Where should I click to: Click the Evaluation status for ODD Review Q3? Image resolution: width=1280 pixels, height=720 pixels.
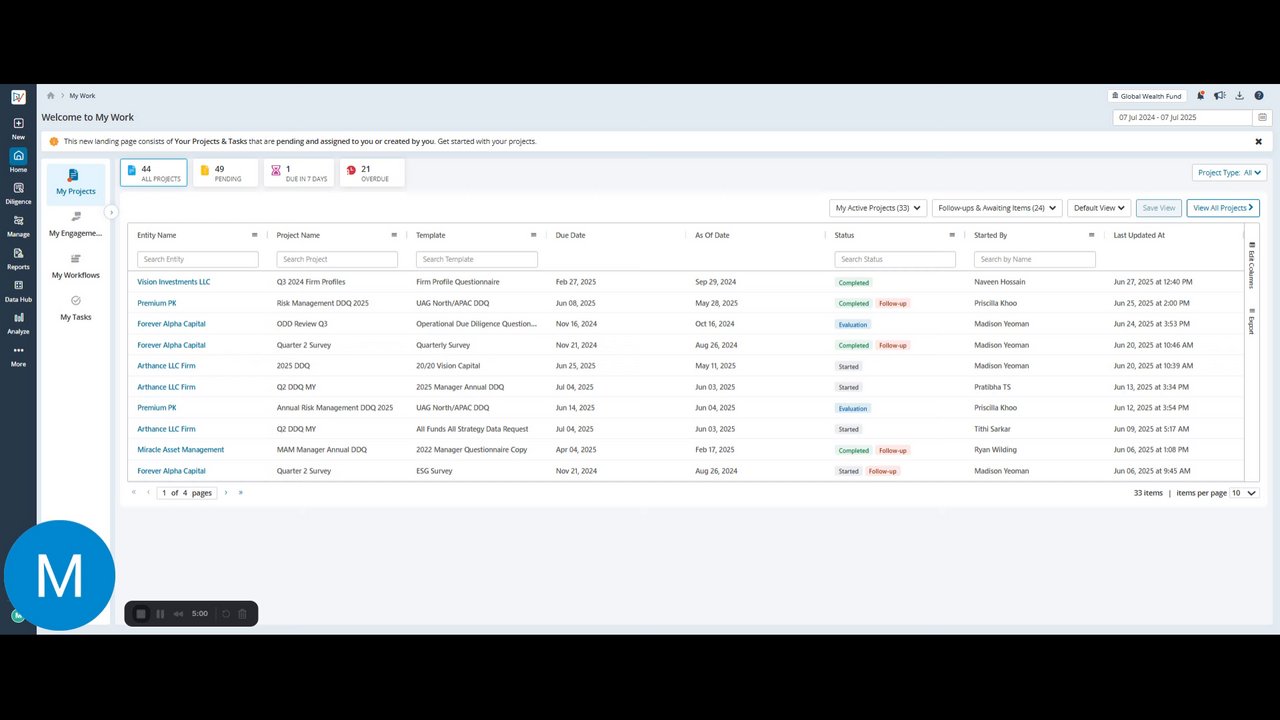[853, 324]
